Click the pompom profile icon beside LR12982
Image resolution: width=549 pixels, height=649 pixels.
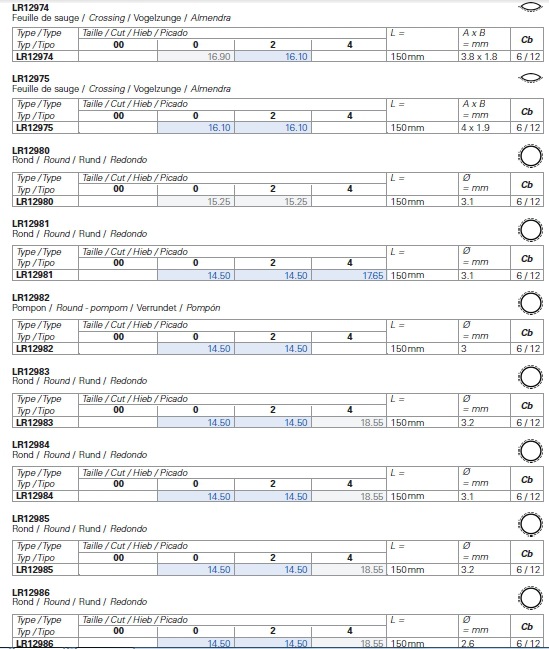(x=530, y=303)
